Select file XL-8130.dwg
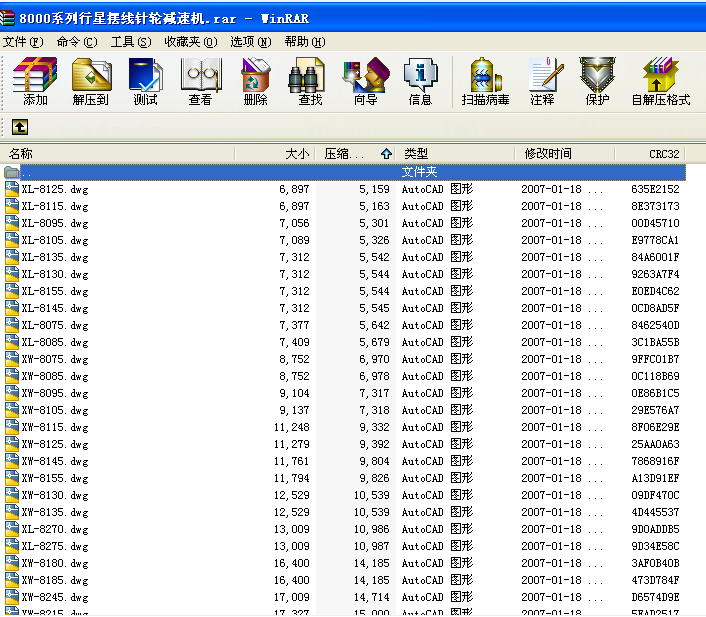The width and height of the screenshot is (706, 617). 55,274
